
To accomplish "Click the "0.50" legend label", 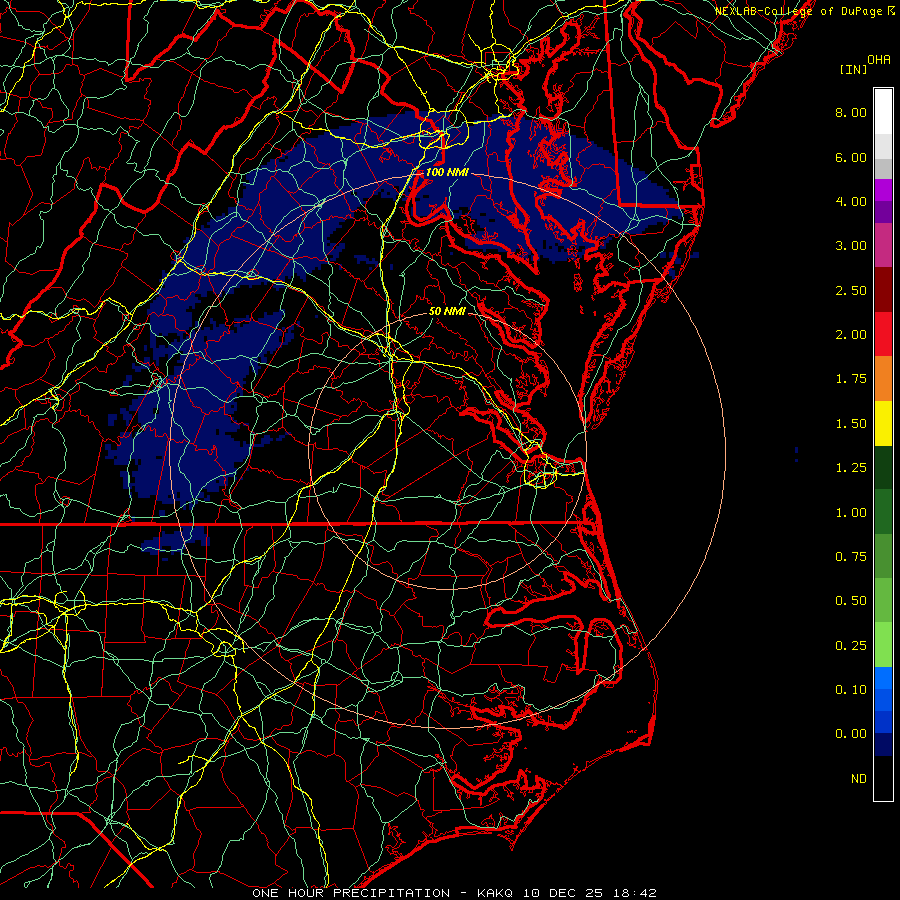I will [x=851, y=601].
